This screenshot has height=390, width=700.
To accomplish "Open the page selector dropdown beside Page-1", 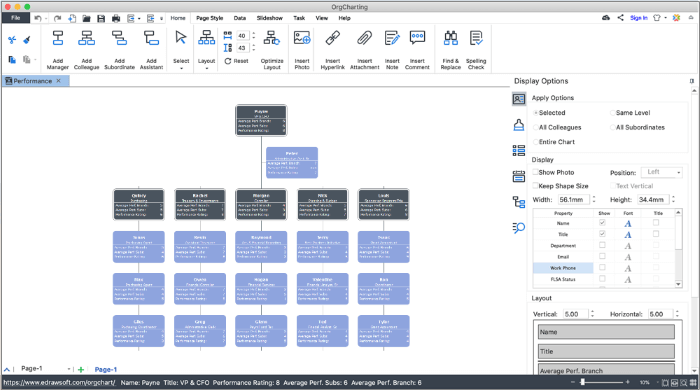I will pos(69,369).
